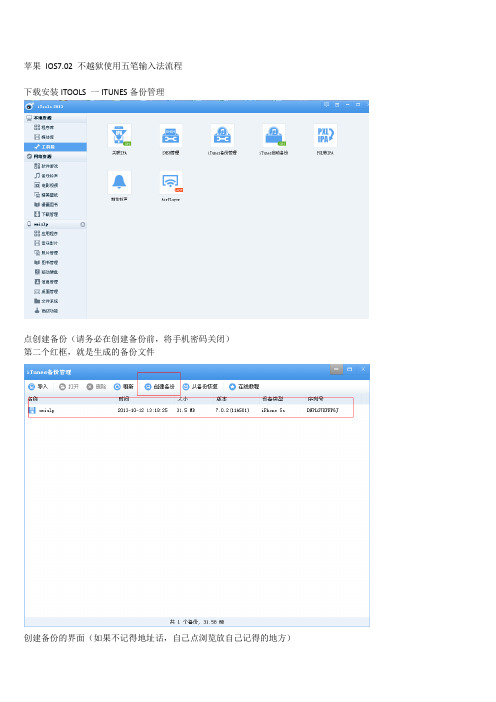Open 桌面管理 under the weizlp device
496x702 pixels.
tap(46, 291)
